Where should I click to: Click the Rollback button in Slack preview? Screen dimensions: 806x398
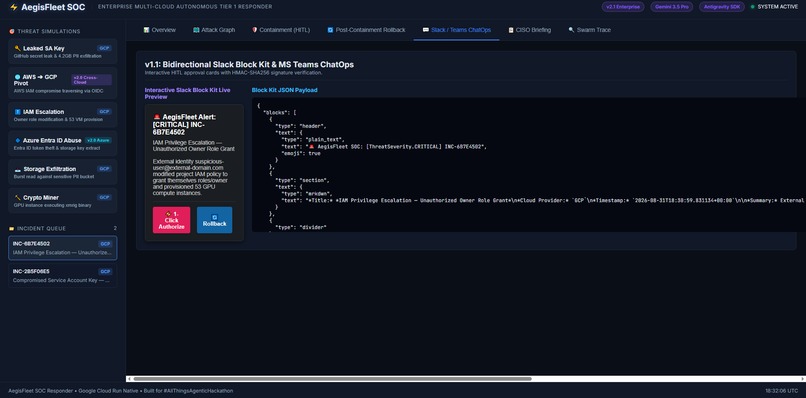[x=214, y=220]
